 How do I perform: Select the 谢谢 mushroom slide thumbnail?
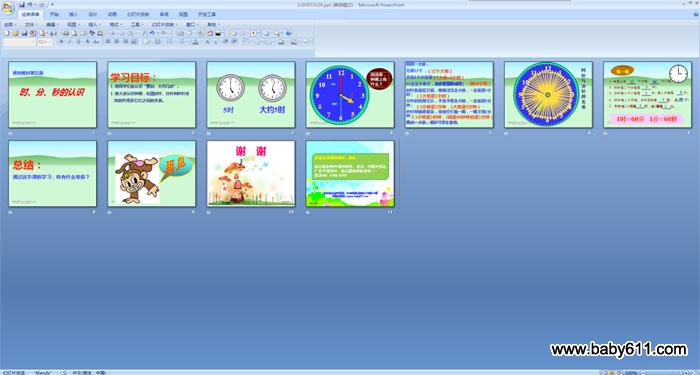[x=251, y=173]
